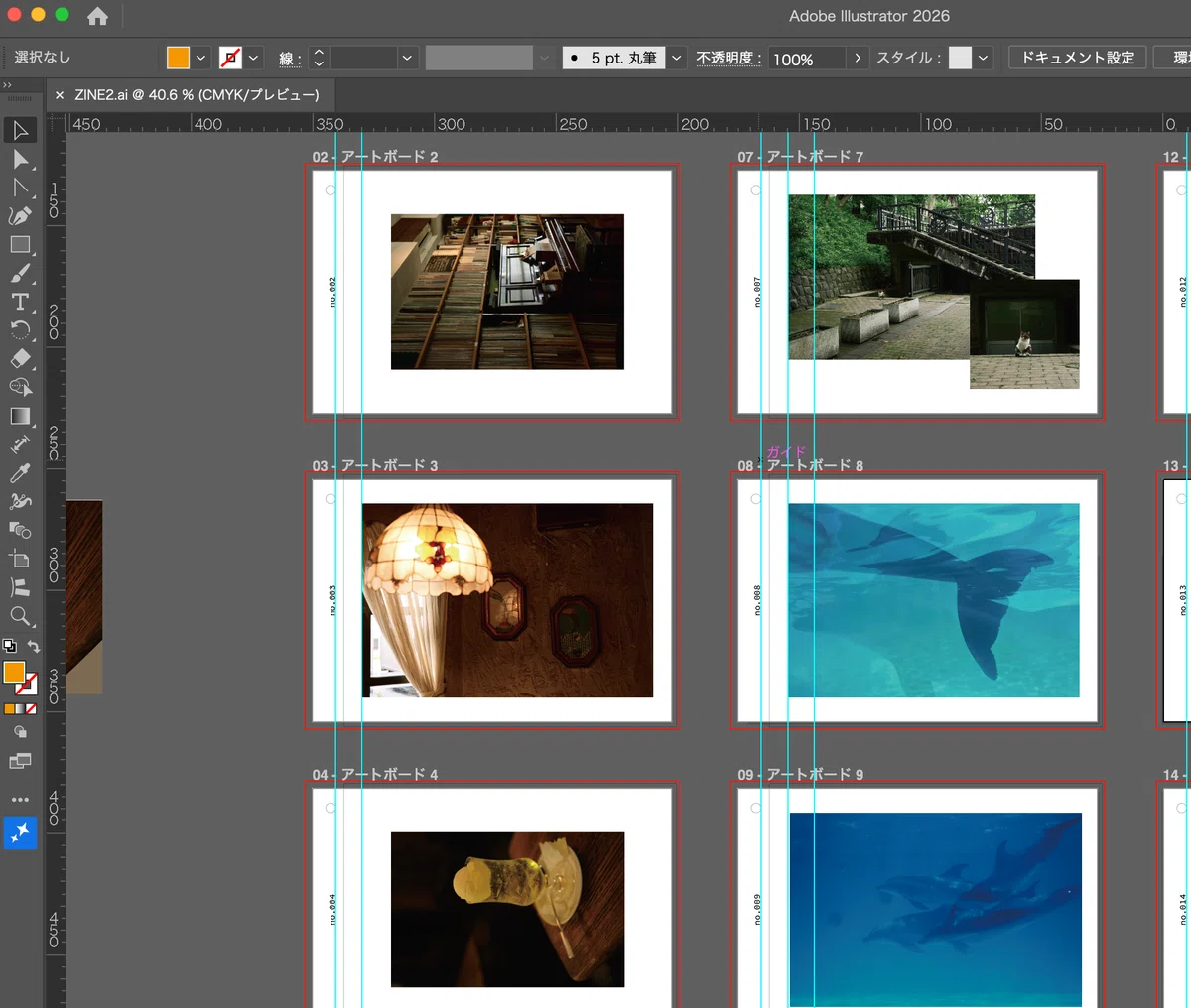Image resolution: width=1191 pixels, height=1008 pixels.
Task: Open the スタイル graphic style dropdown
Action: [983, 58]
